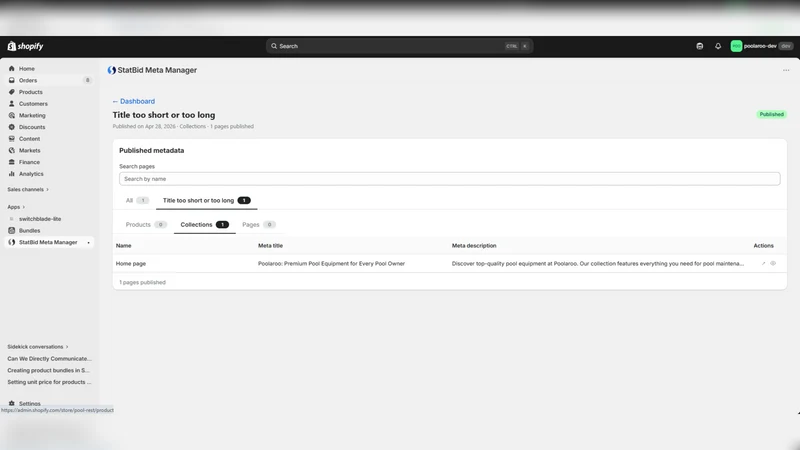Click the Settings gear icon
The image size is (800, 450).
coord(12,403)
